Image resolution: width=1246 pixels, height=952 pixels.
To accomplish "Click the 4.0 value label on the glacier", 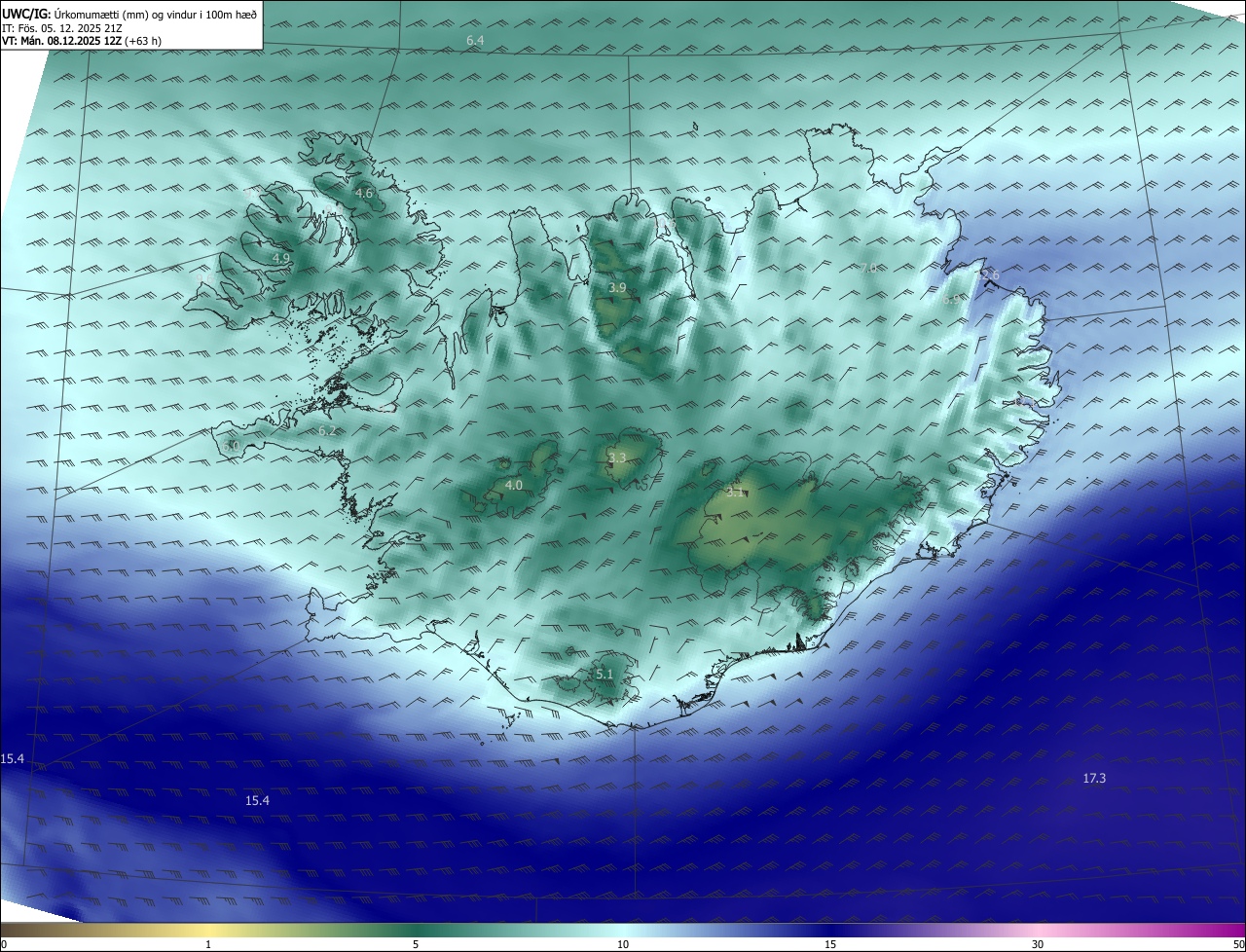I will (514, 485).
